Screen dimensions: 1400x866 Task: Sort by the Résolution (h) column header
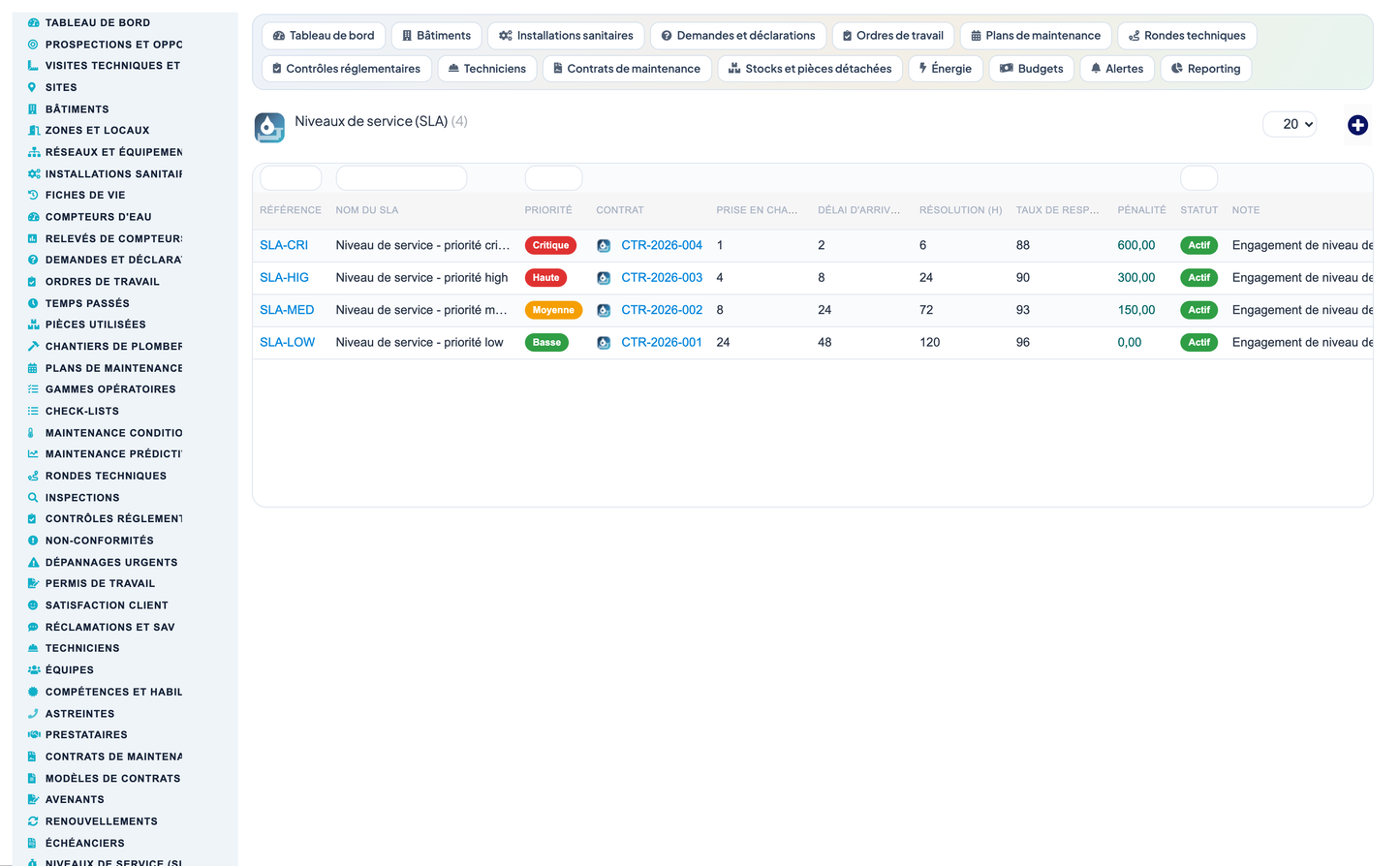[x=960, y=210]
